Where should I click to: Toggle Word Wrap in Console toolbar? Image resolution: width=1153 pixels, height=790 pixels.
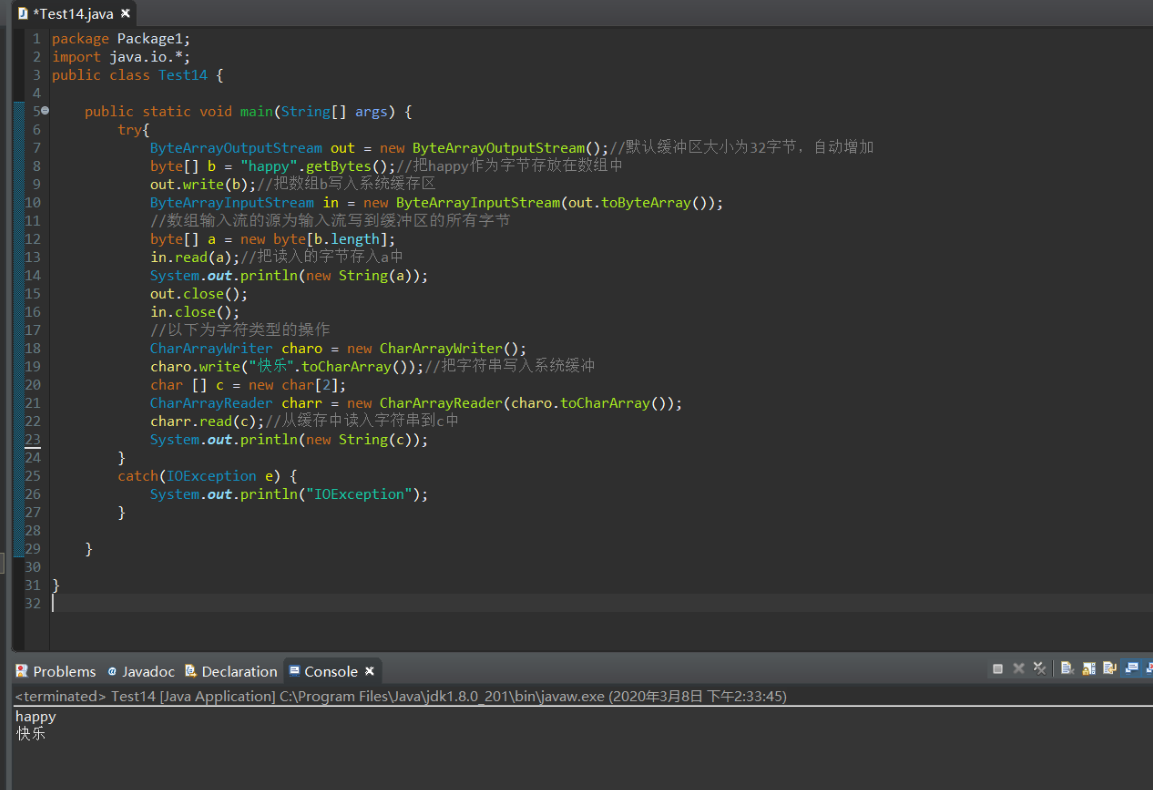click(x=1110, y=669)
